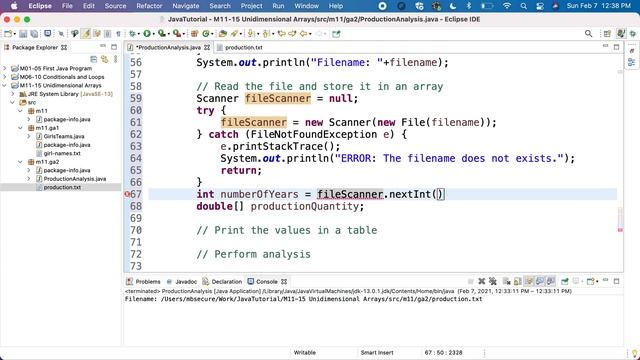Click the tip lightbulb icon in status bar
The height and width of the screenshot is (360, 640).
[x=634, y=353]
